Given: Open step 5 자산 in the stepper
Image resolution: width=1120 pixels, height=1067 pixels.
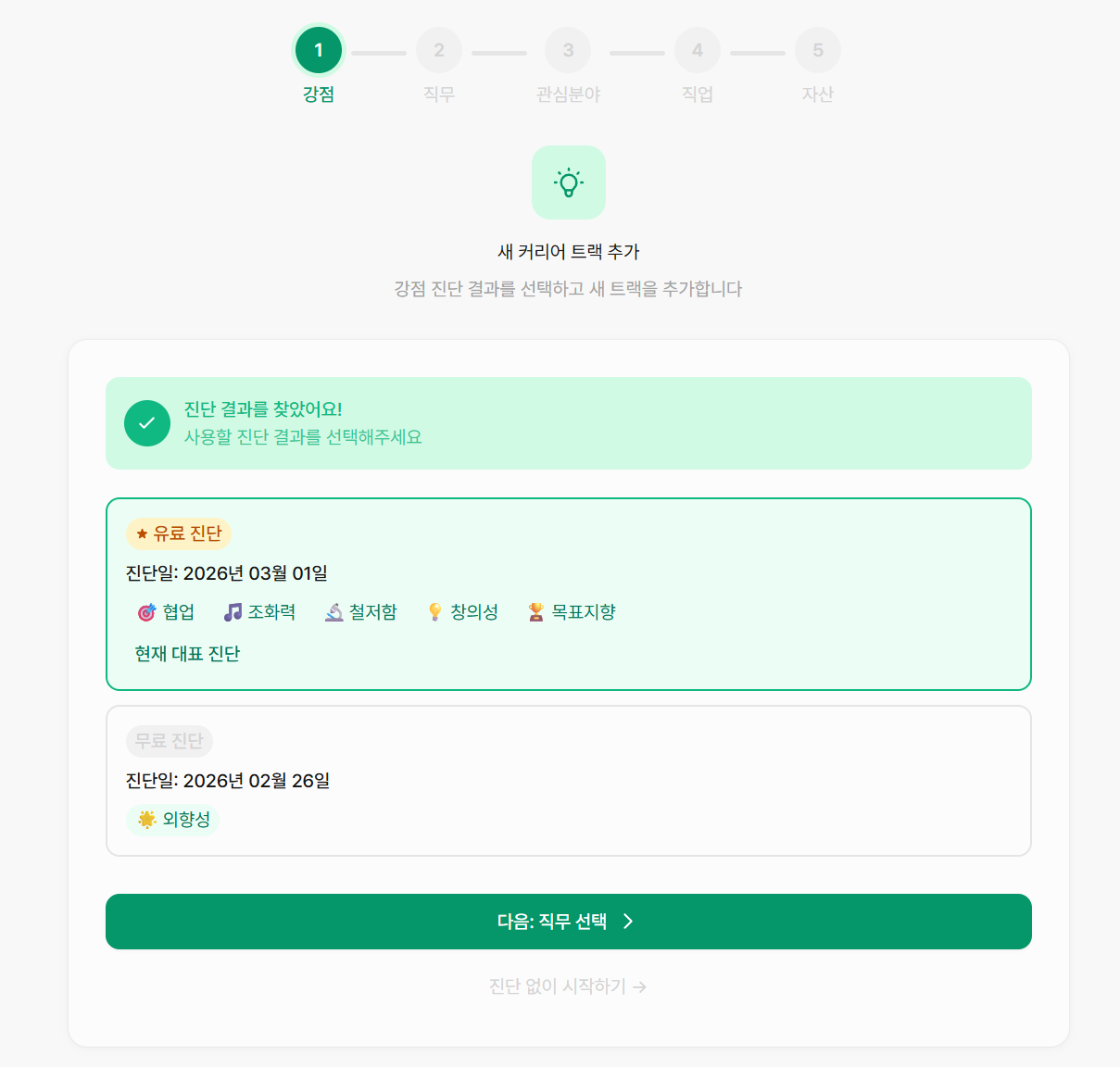Looking at the screenshot, I should pyautogui.click(x=818, y=50).
